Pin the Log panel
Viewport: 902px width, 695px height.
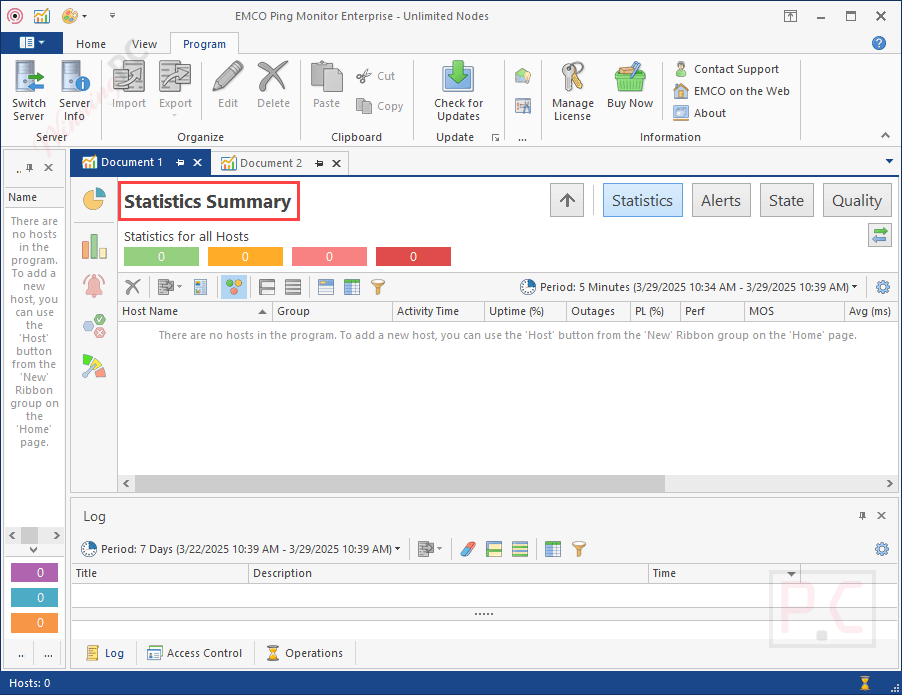862,515
